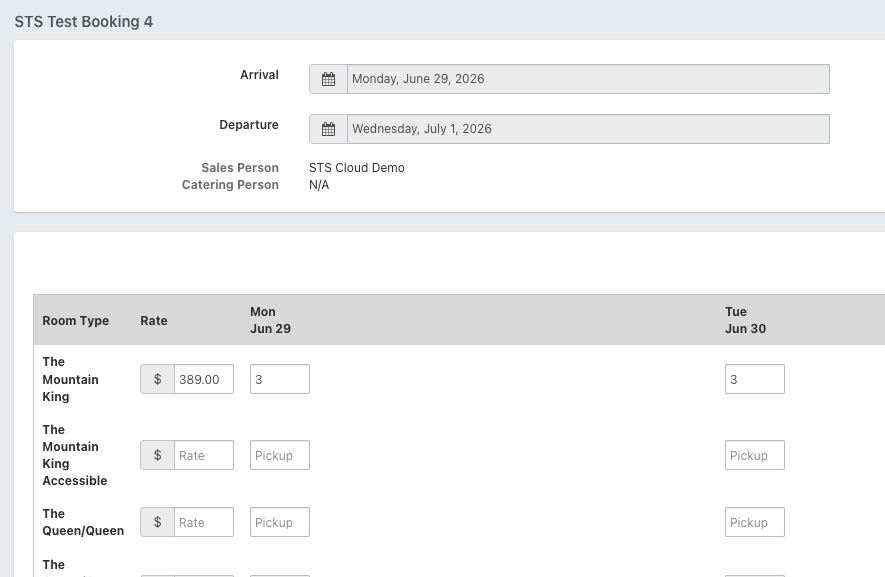Viewport: 885px width, 577px height.
Task: Click the dollar sign beside The Mountain King rate
Action: (x=157, y=379)
